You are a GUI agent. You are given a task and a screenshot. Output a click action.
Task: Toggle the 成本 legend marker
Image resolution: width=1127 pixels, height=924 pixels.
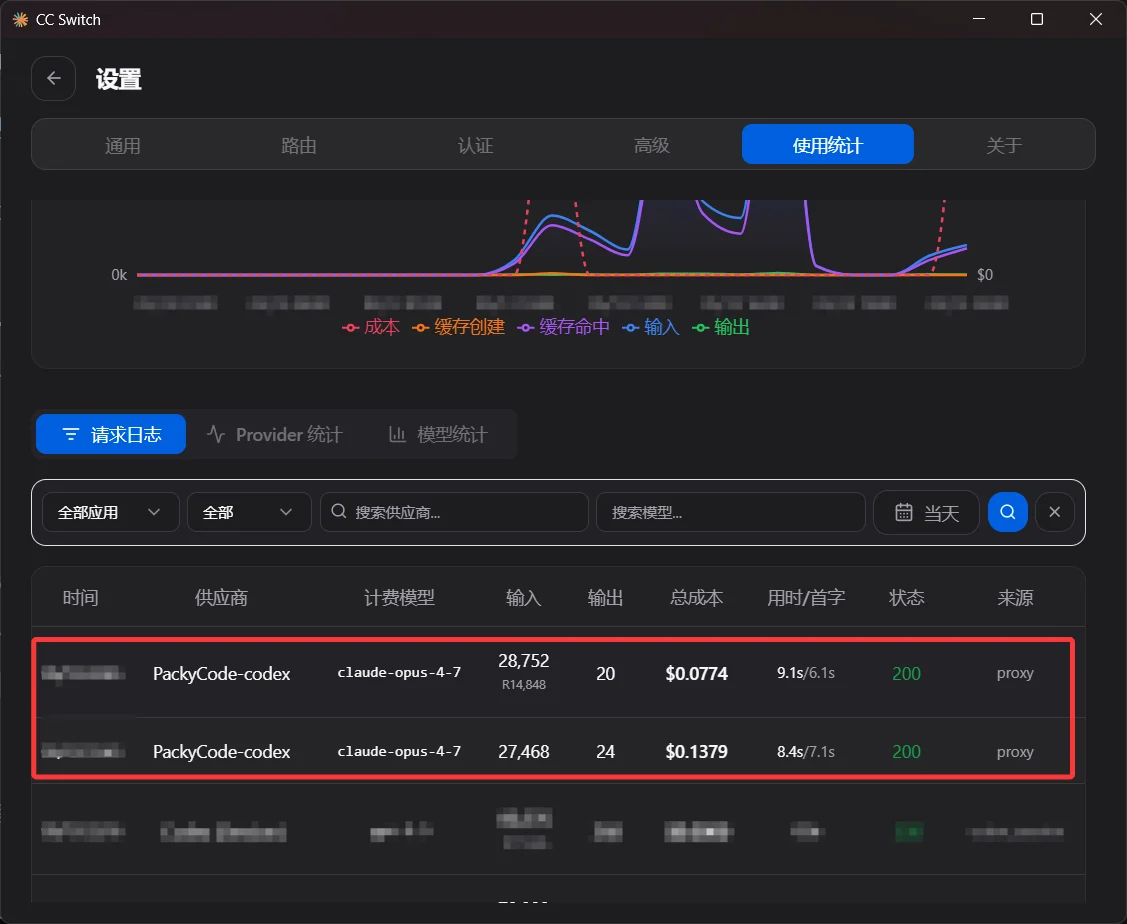click(x=350, y=328)
